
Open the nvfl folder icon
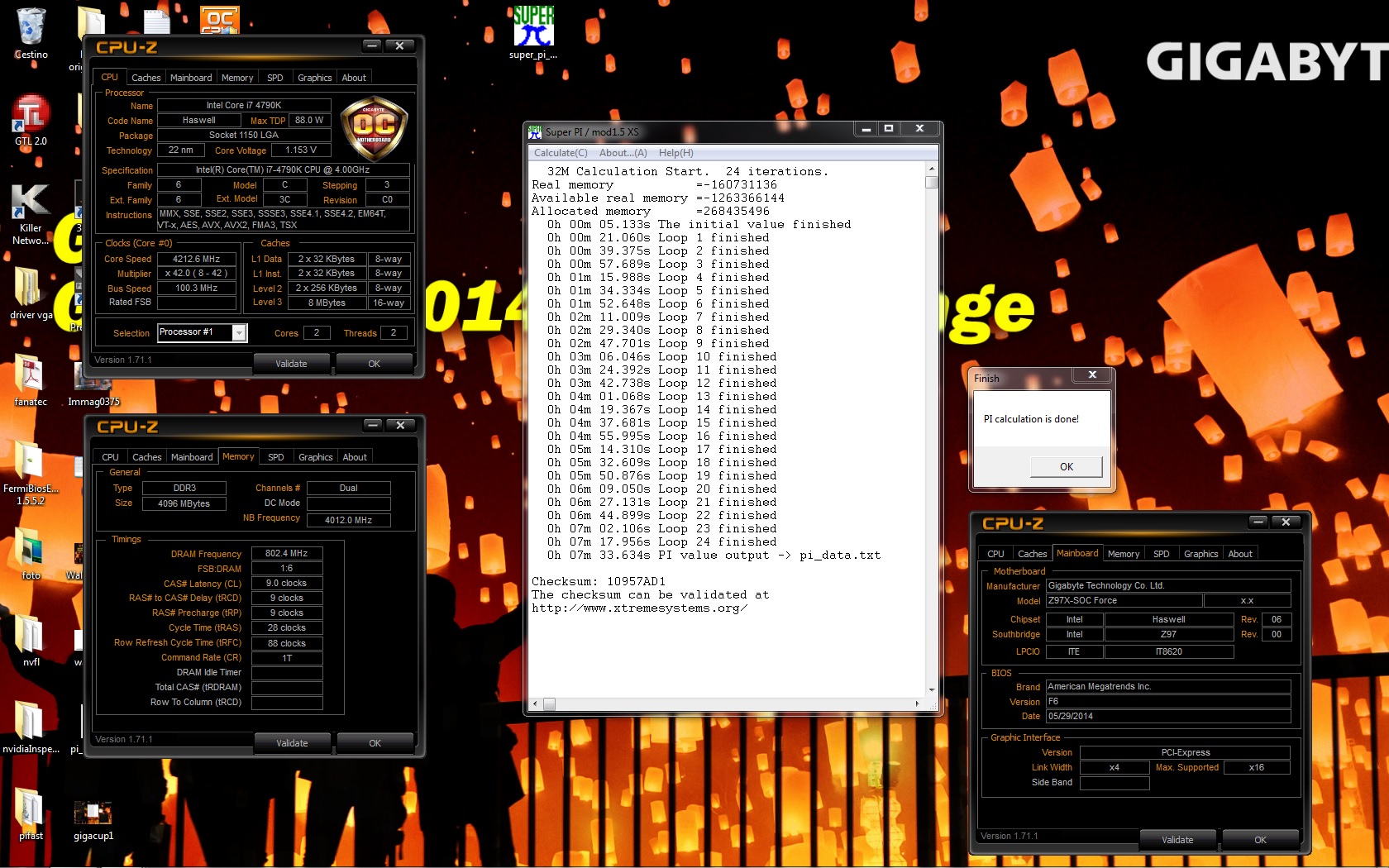point(31,641)
